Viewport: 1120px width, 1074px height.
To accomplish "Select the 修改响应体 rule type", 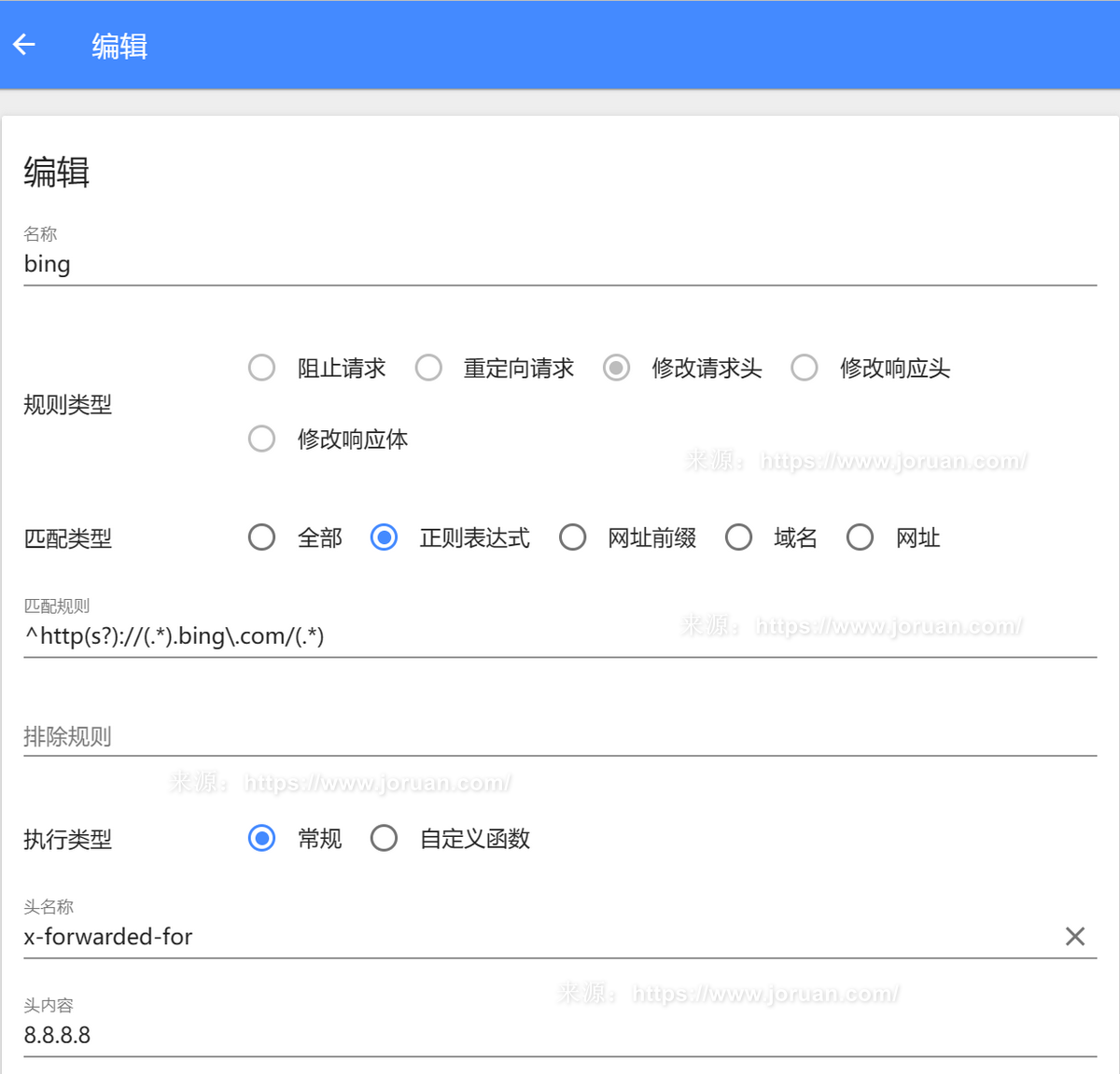I will point(262,439).
